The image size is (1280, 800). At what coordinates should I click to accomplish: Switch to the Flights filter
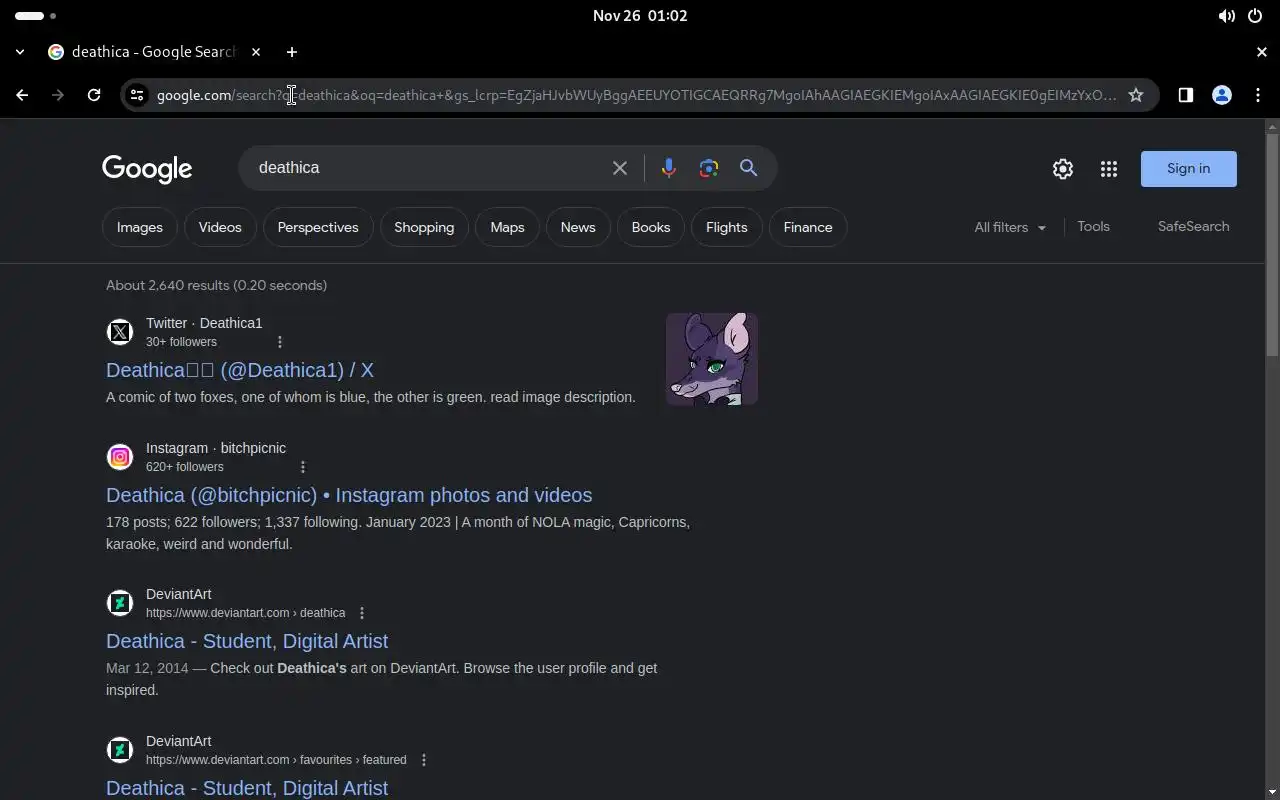coord(727,227)
